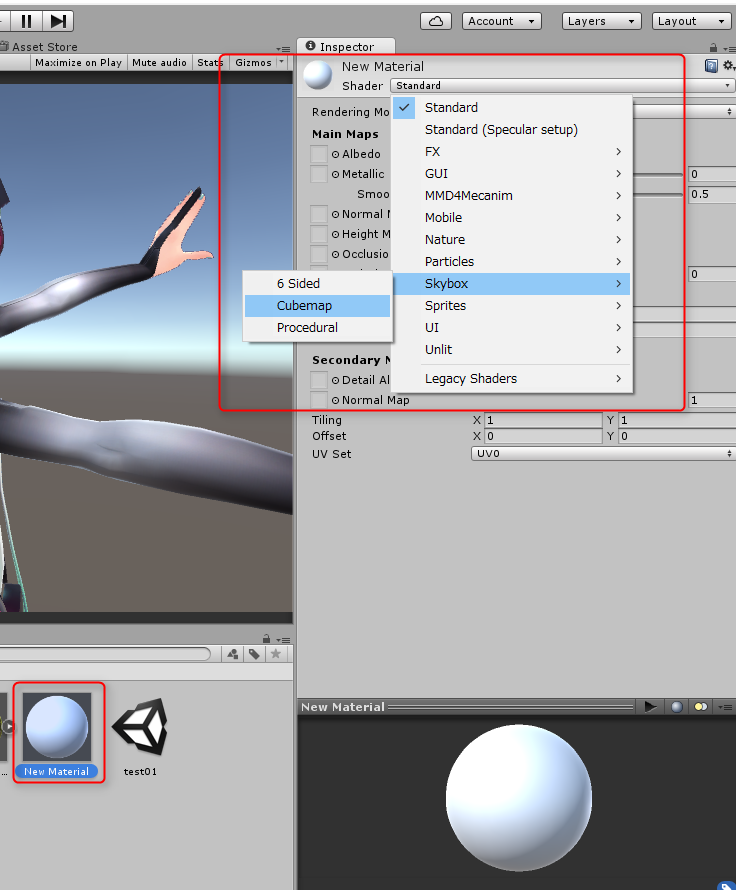The image size is (736, 890).
Task: Pause the game with the Pause button
Action: click(26, 22)
